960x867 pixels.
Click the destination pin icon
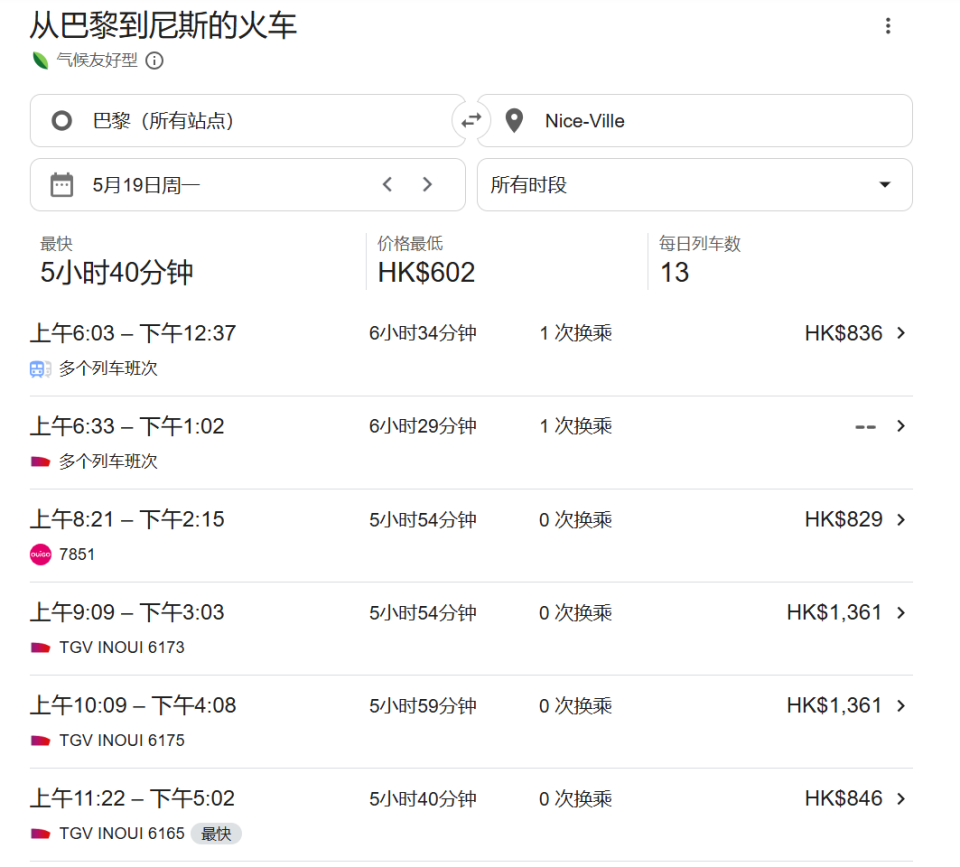[514, 121]
